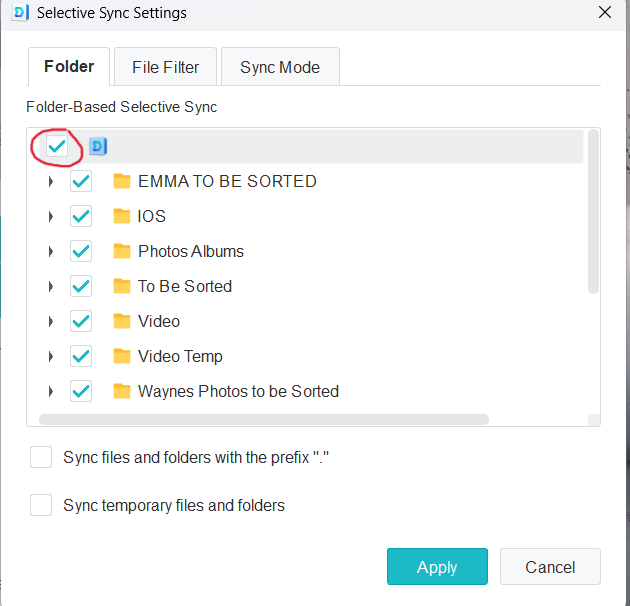This screenshot has width=630, height=606.
Task: Click the IOS folder icon
Action: 122,216
